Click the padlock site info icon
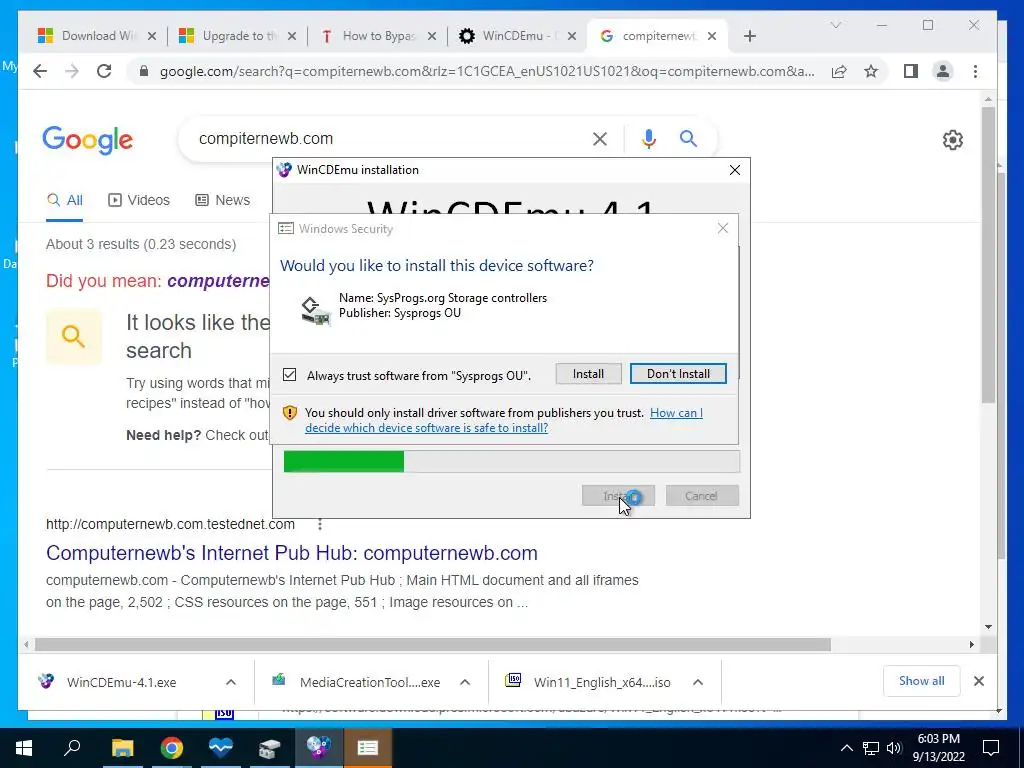Screen dimensions: 1024x768 [144, 71]
